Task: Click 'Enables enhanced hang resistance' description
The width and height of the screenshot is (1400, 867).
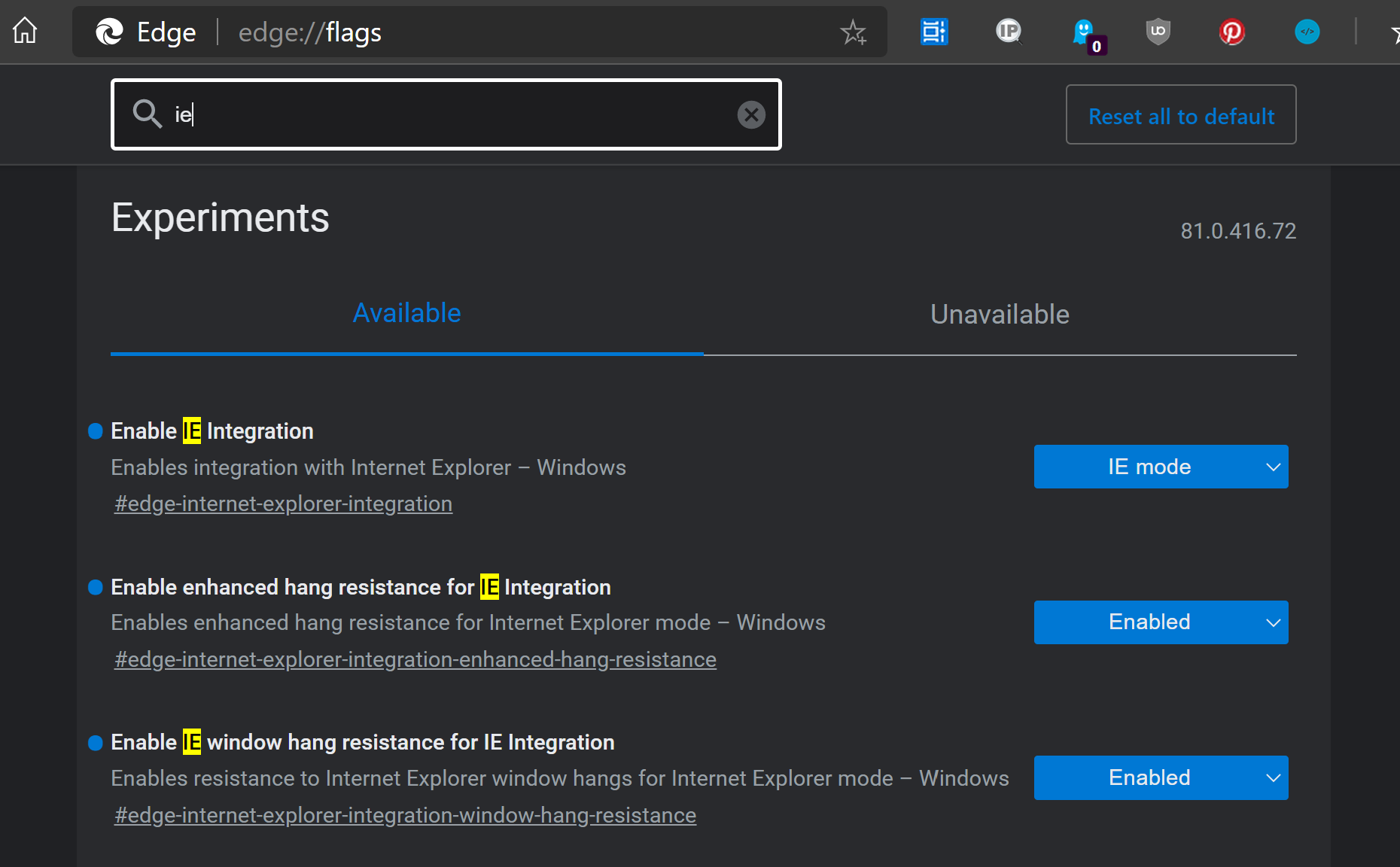Action: point(468,622)
